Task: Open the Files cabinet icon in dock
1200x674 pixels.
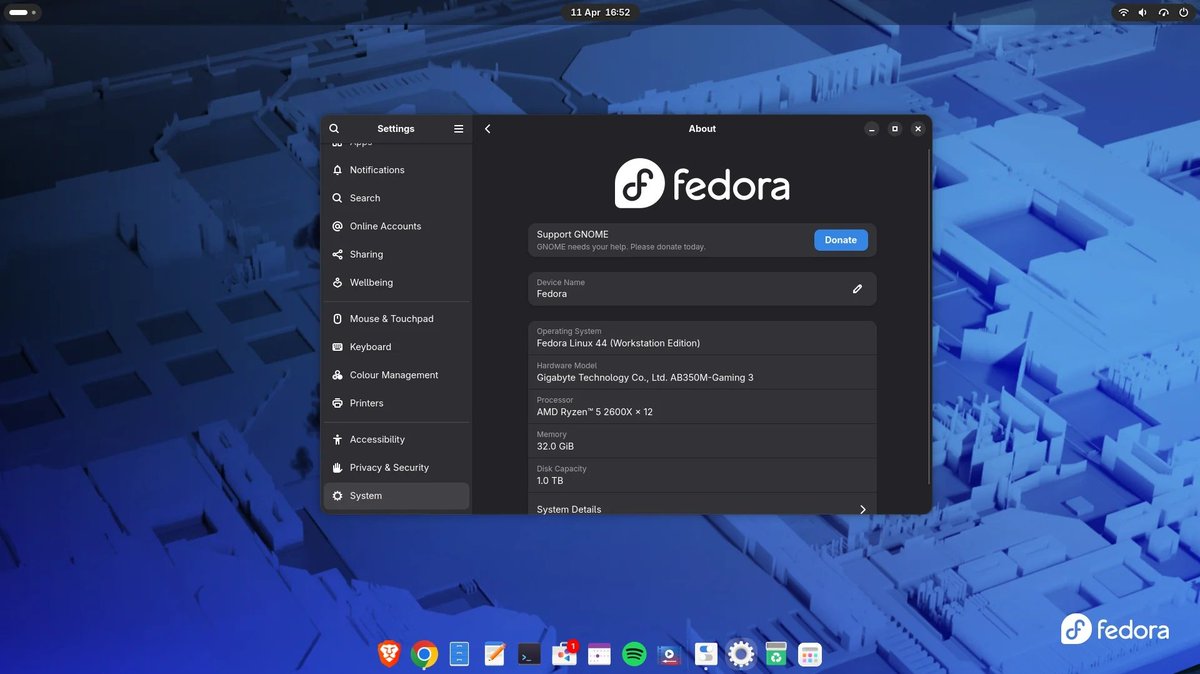Action: 459,654
